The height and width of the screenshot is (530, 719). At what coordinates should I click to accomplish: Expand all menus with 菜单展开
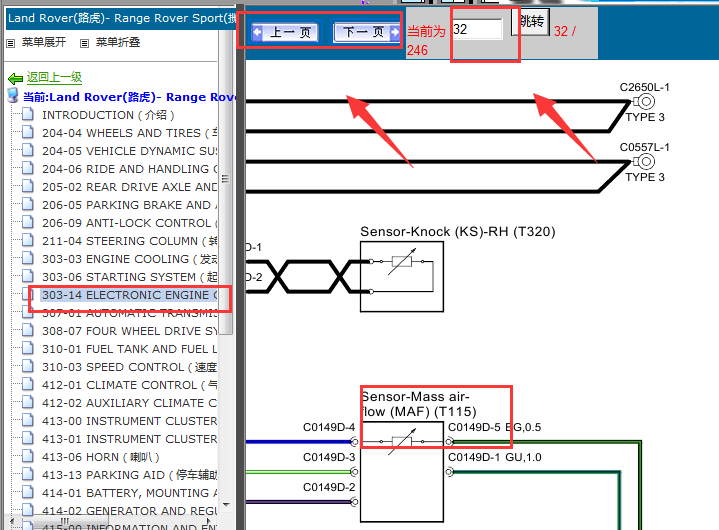coord(44,42)
